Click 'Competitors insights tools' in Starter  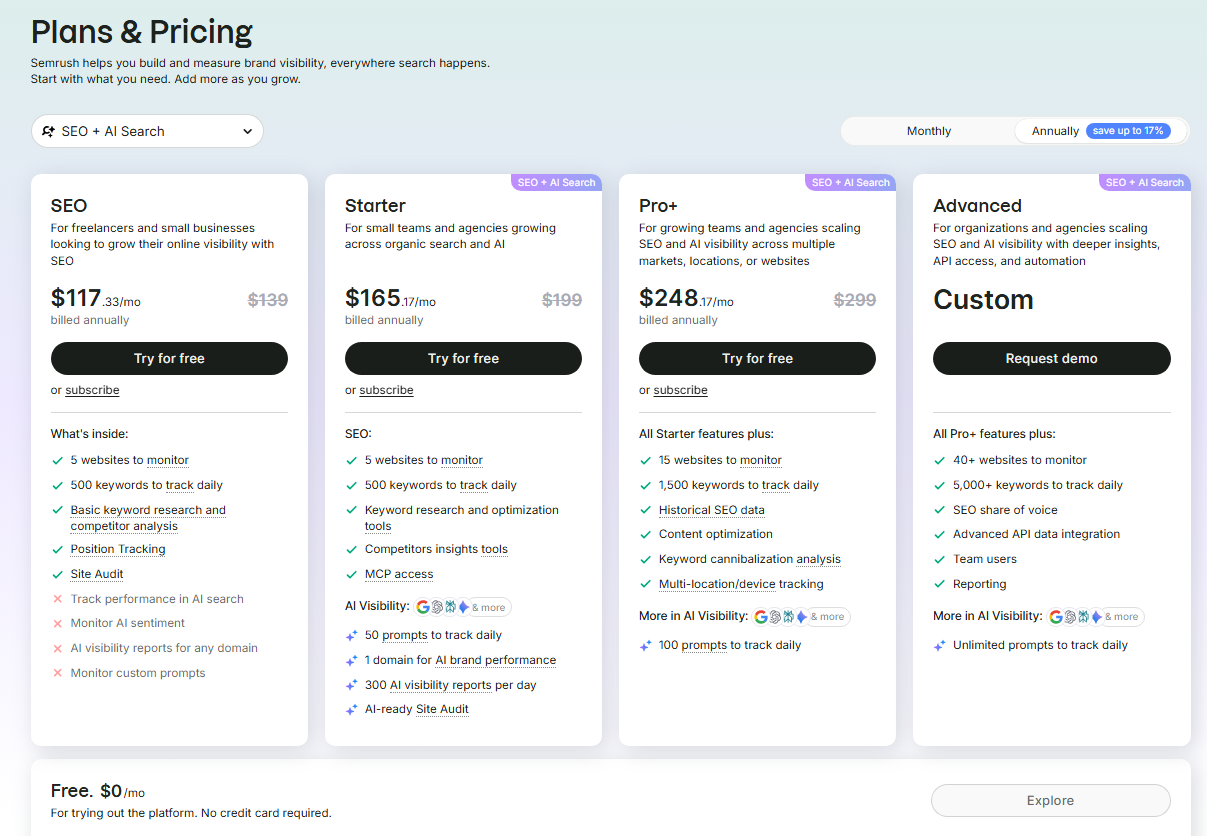tap(436, 549)
